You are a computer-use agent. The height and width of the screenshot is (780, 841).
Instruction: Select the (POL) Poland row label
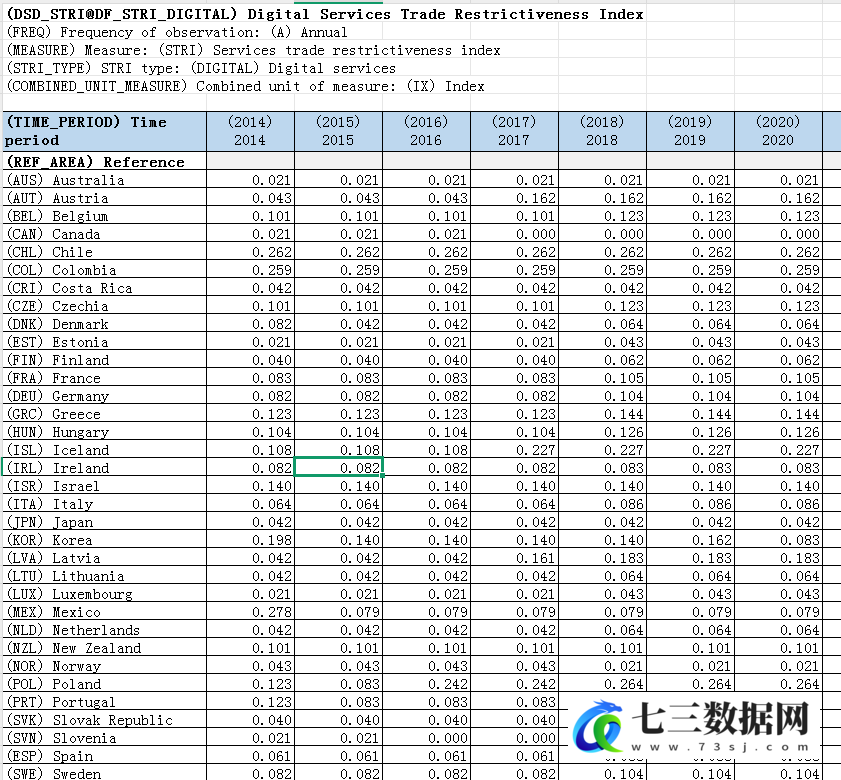point(105,683)
